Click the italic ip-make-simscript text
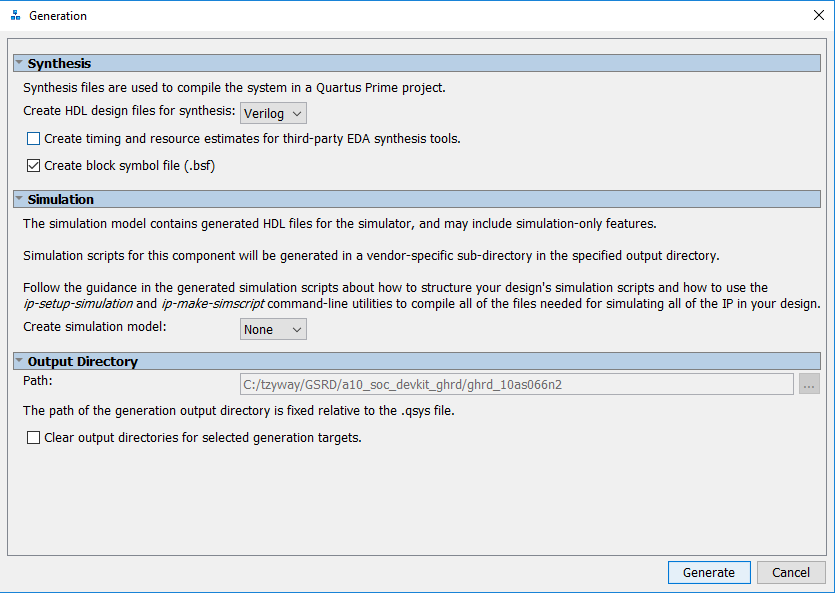 213,304
